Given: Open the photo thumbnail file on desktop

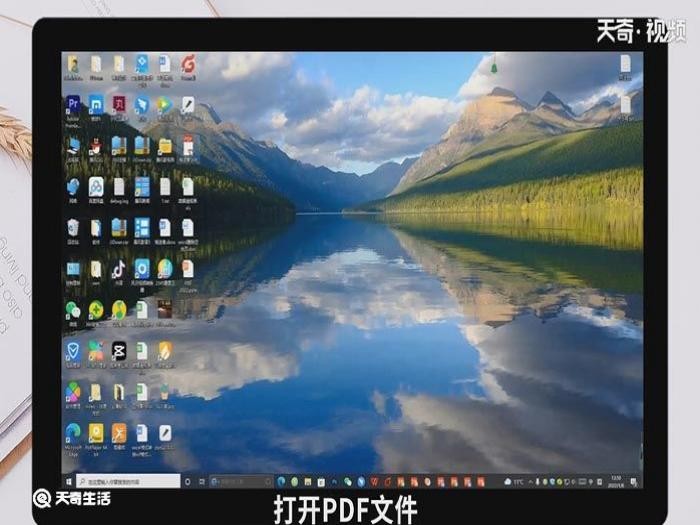Looking at the screenshot, I should tap(165, 310).
